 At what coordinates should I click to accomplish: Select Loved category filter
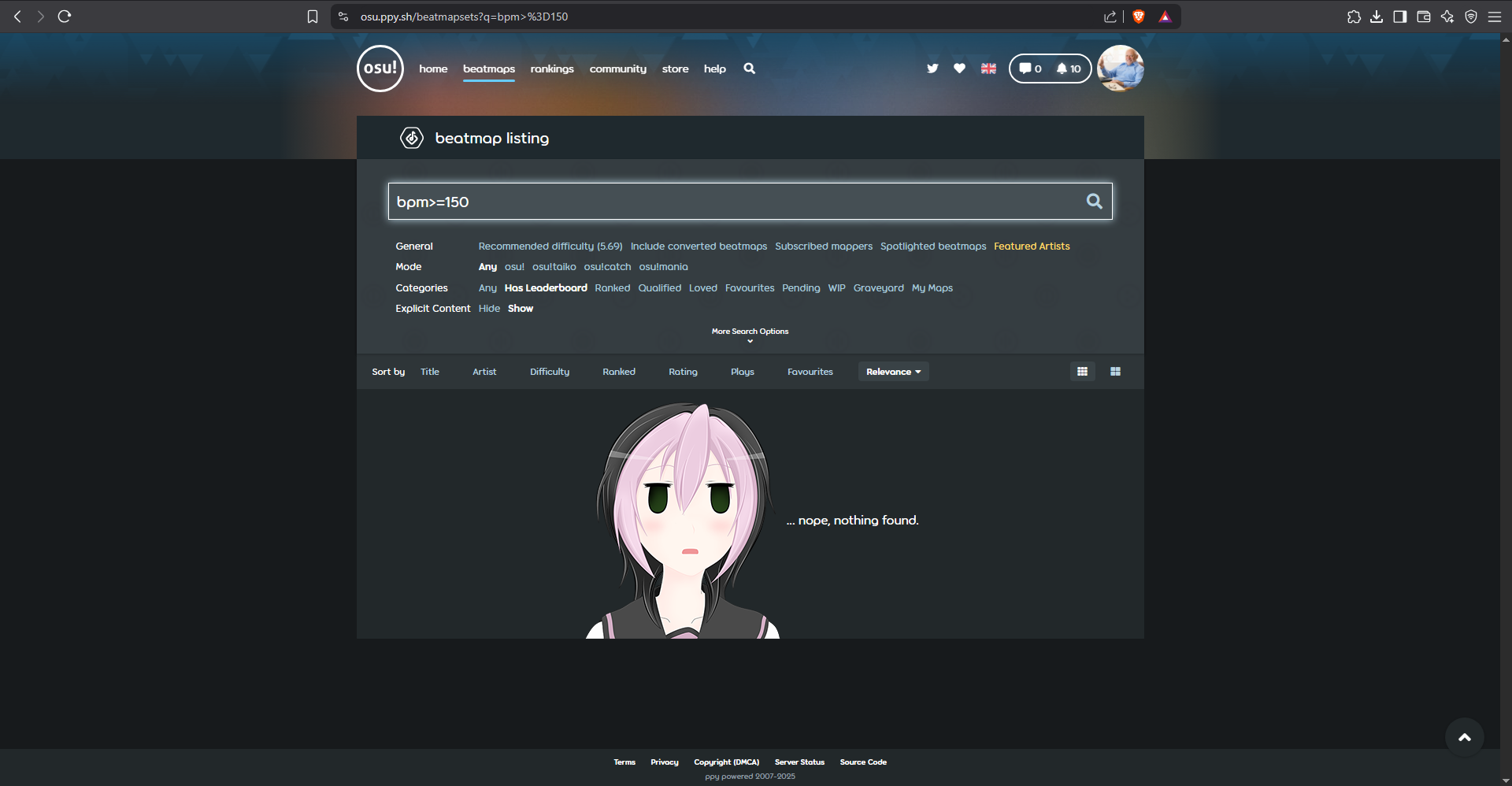(x=703, y=288)
